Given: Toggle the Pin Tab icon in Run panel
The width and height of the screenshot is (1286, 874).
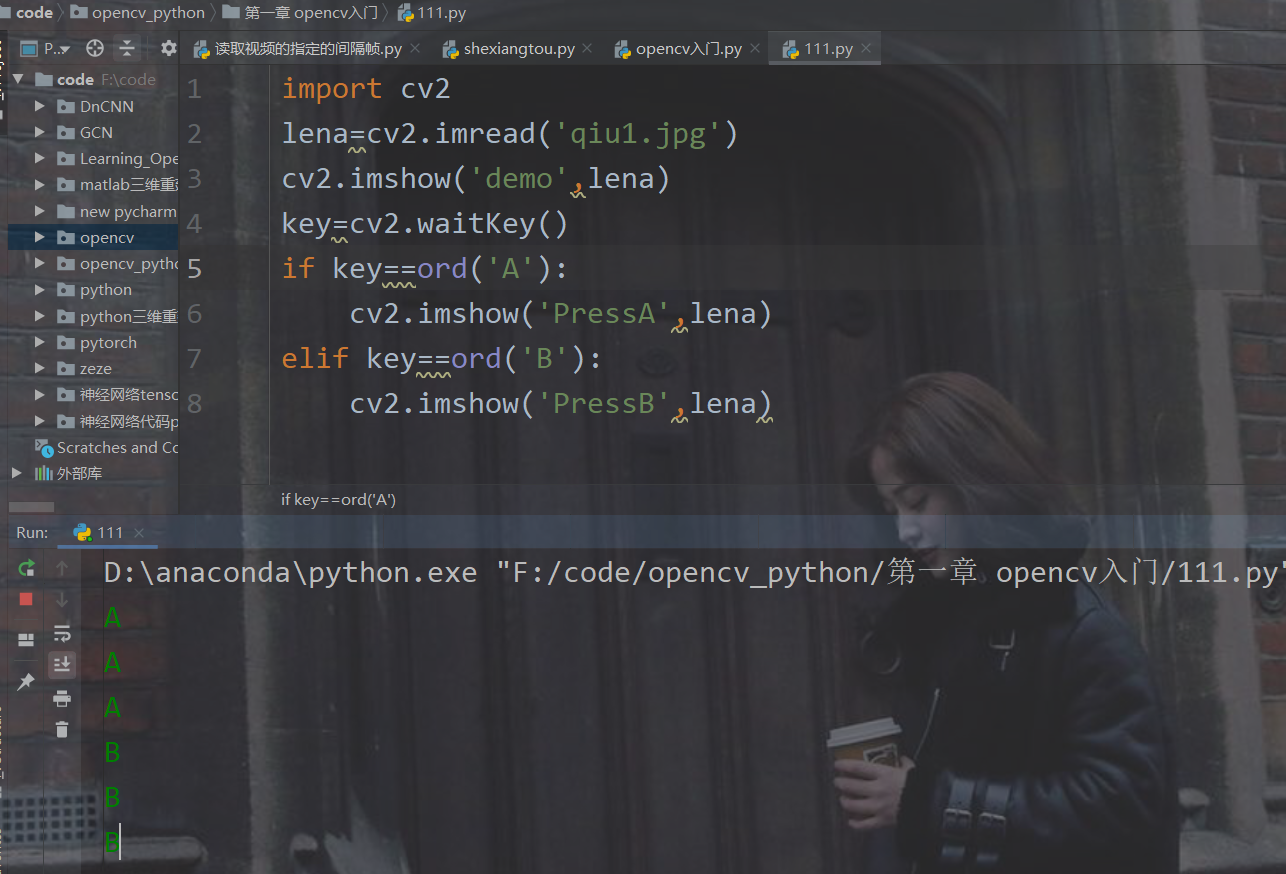Looking at the screenshot, I should [27, 681].
